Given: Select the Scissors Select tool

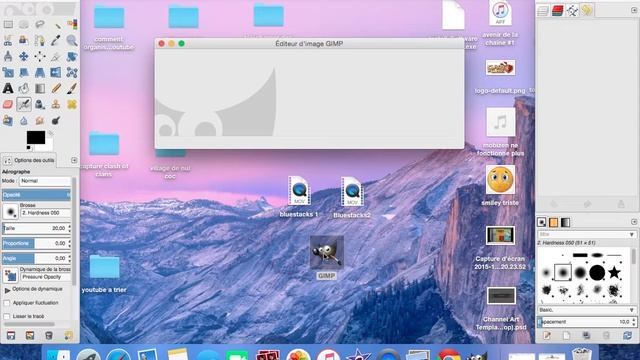Looking at the screenshot, I should (8, 40).
